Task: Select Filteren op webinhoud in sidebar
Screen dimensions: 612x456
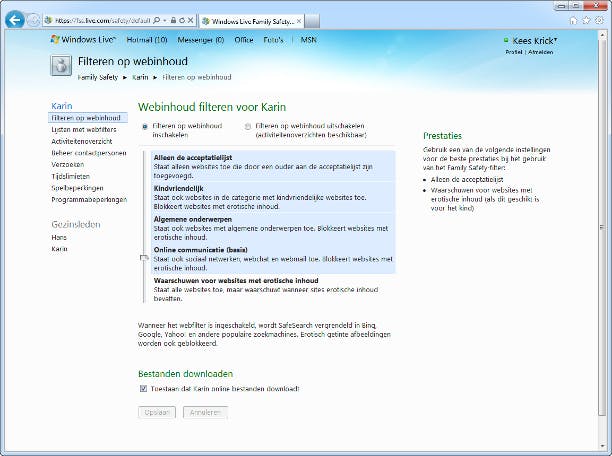Action: (x=88, y=118)
